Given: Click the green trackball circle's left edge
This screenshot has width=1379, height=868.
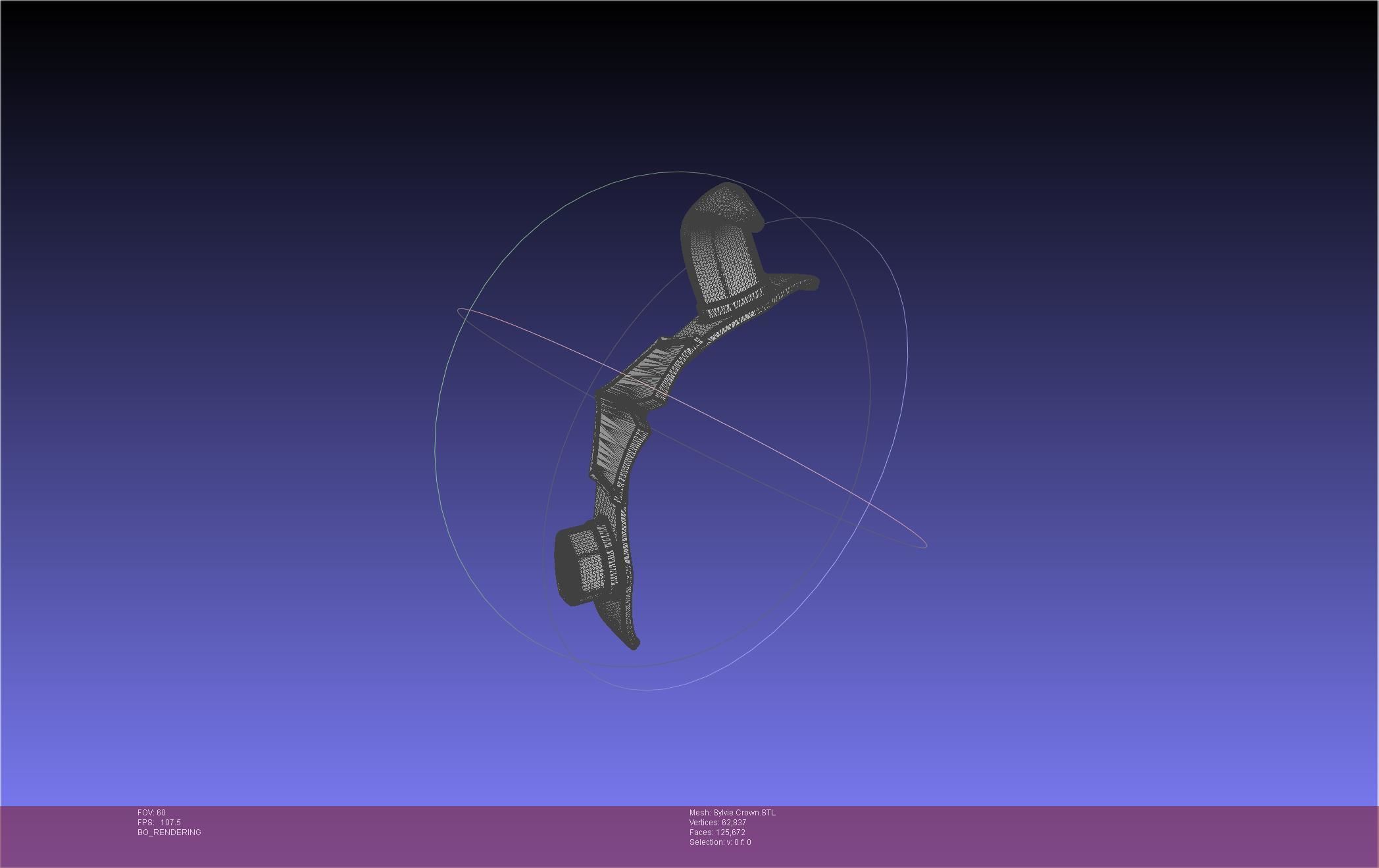Looking at the screenshot, I should click(436, 447).
